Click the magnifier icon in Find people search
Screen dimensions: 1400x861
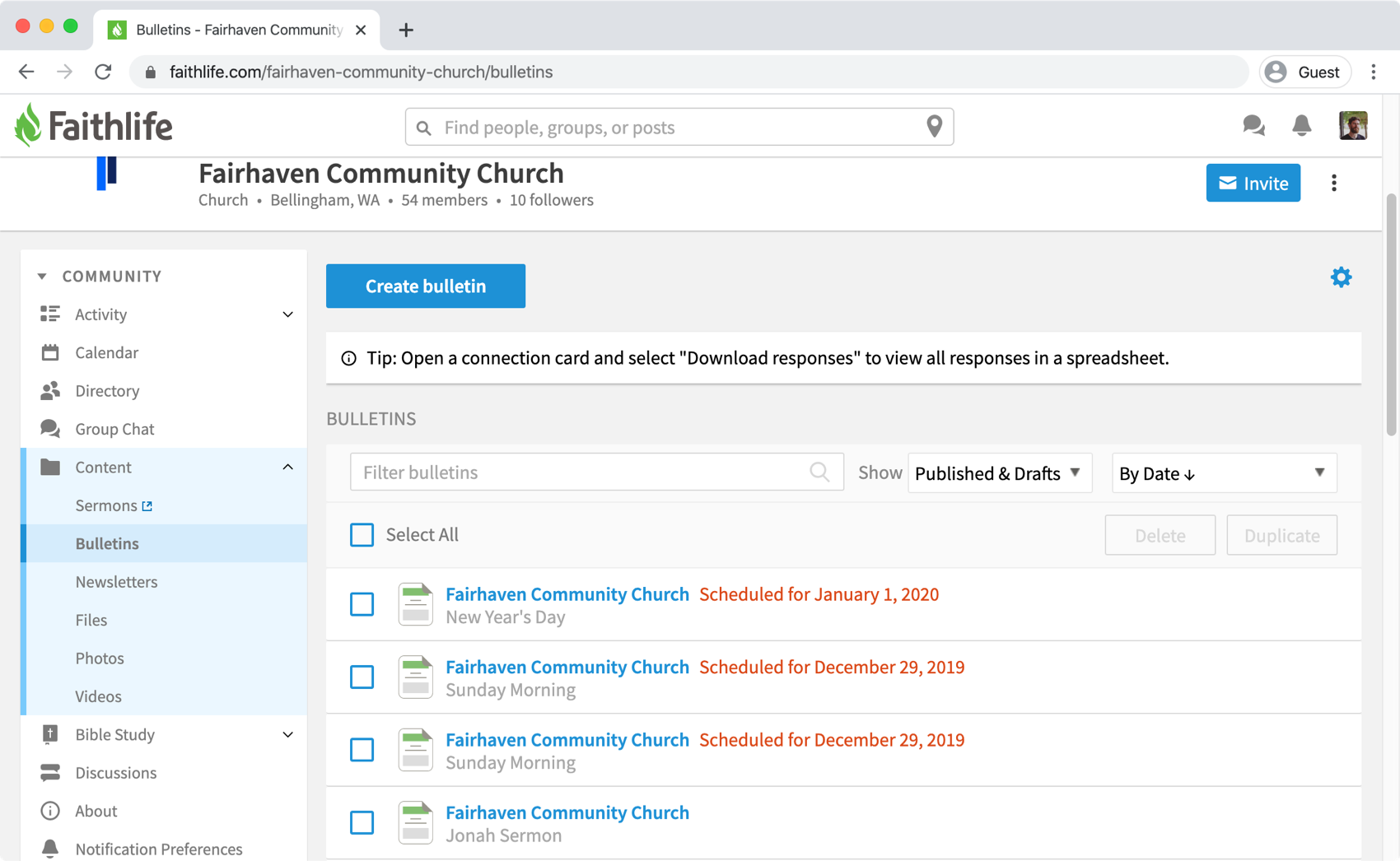click(x=424, y=128)
